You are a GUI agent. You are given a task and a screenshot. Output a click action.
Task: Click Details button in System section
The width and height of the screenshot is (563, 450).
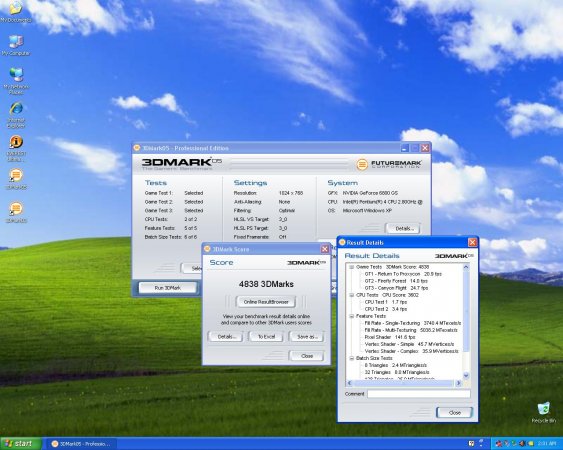tap(404, 228)
